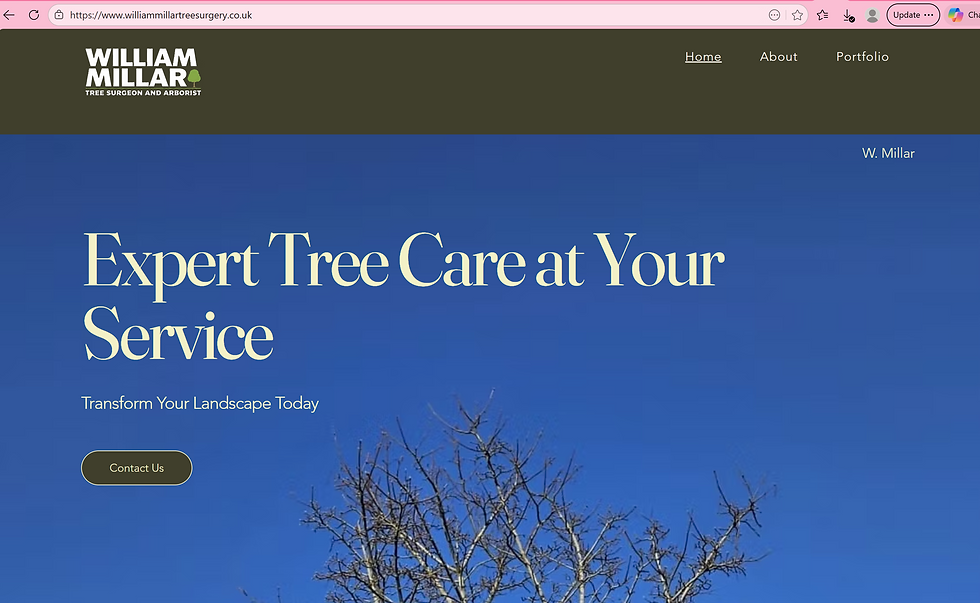Click the Contact Us button
The image size is (980, 603).
pos(136,467)
